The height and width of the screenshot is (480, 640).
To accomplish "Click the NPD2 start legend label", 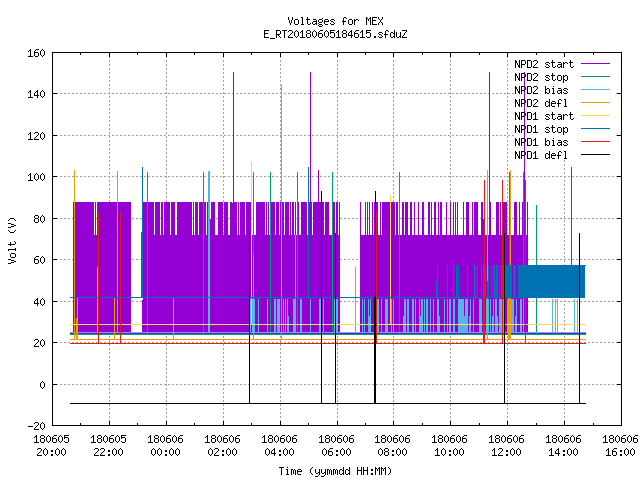I will point(544,64).
